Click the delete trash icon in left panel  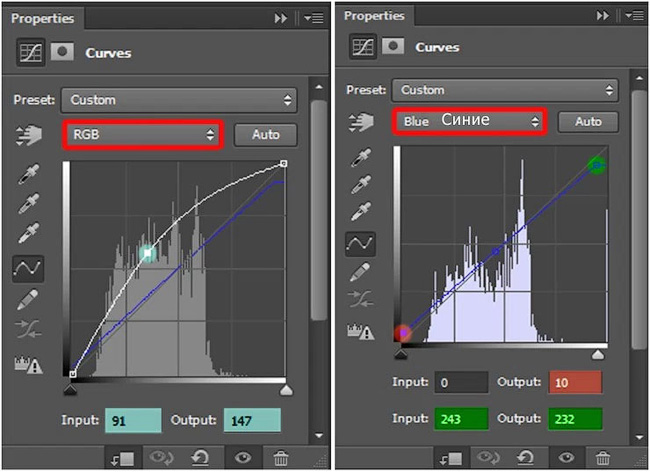coord(281,458)
